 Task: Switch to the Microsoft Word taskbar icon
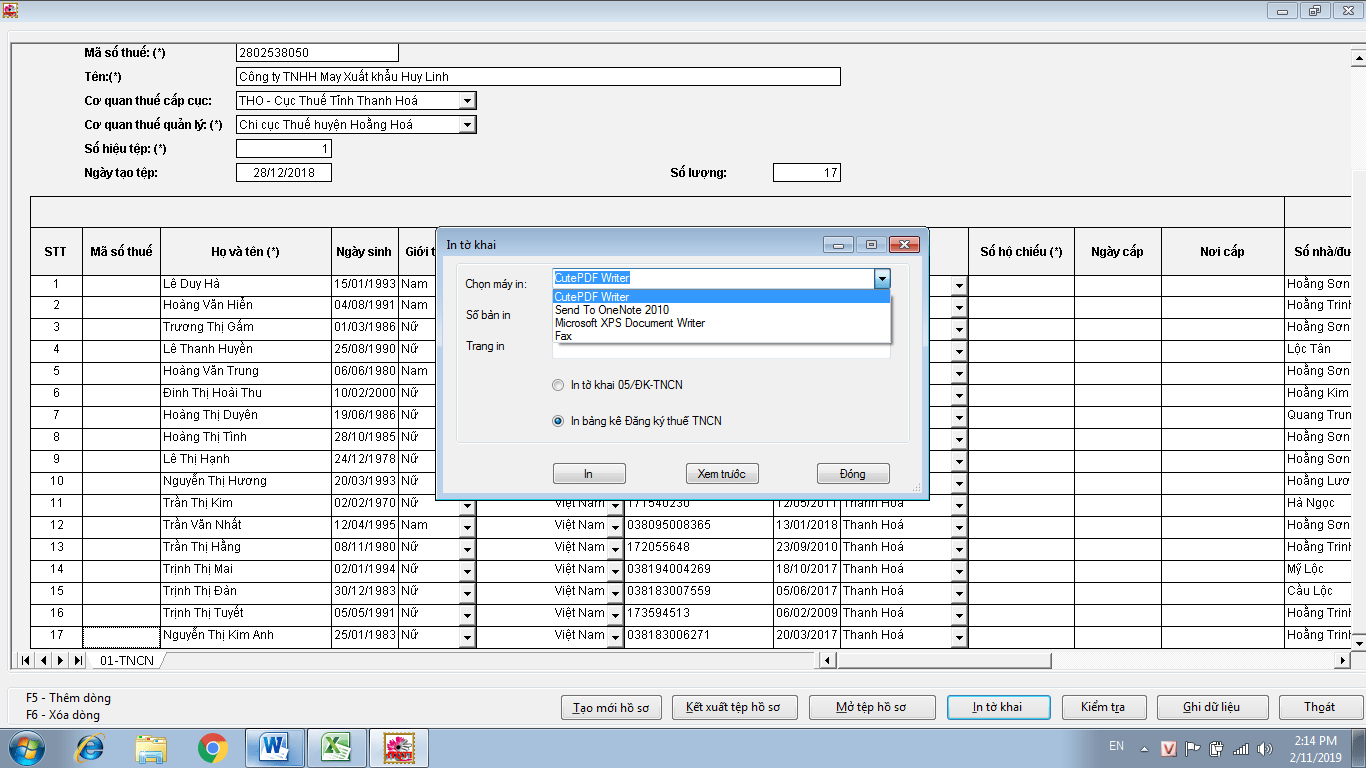(x=273, y=747)
